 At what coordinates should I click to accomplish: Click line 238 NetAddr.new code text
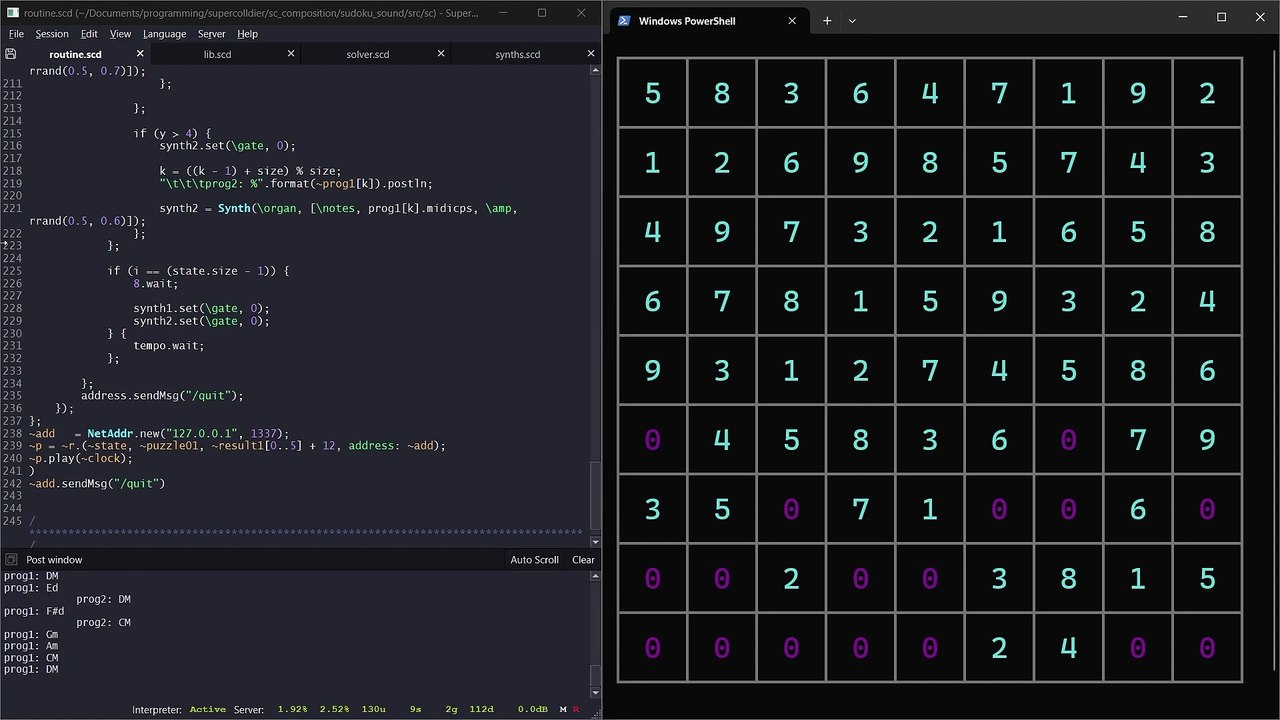click(x=188, y=433)
